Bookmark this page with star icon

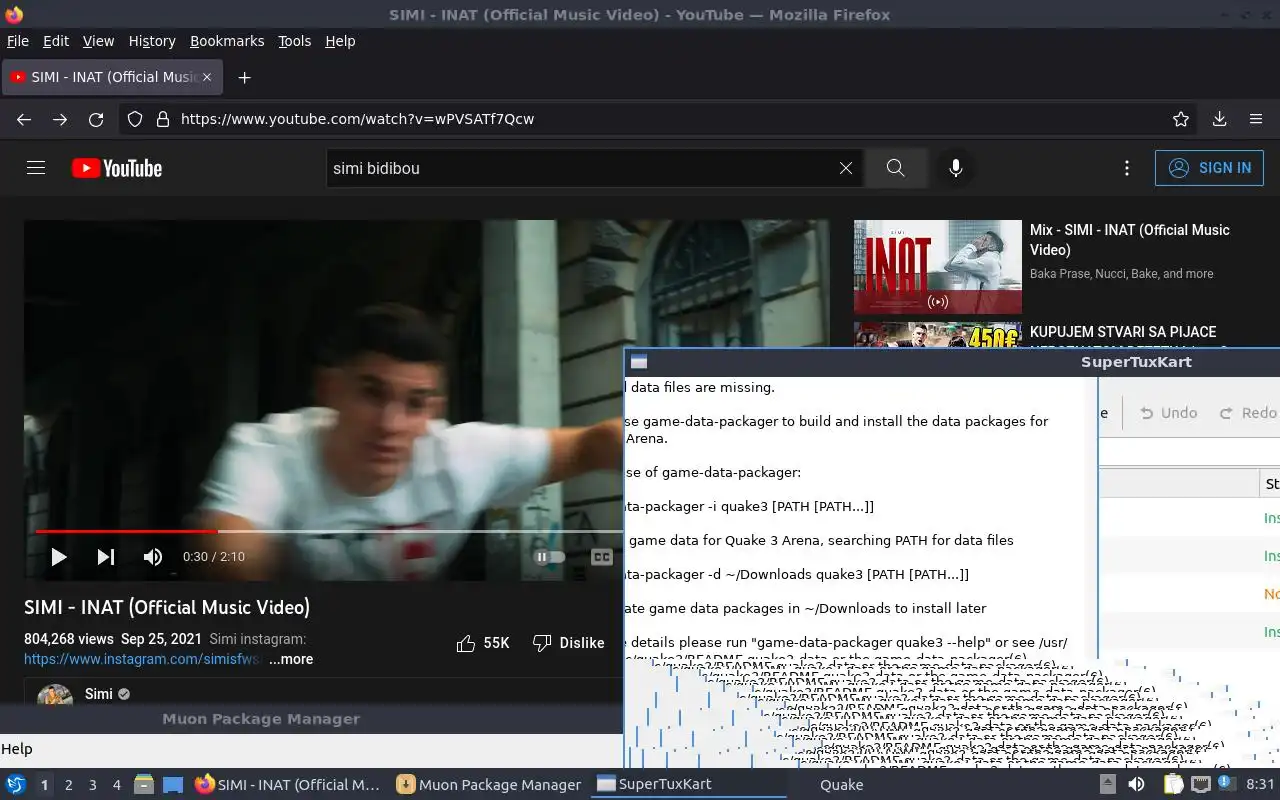(x=1181, y=119)
